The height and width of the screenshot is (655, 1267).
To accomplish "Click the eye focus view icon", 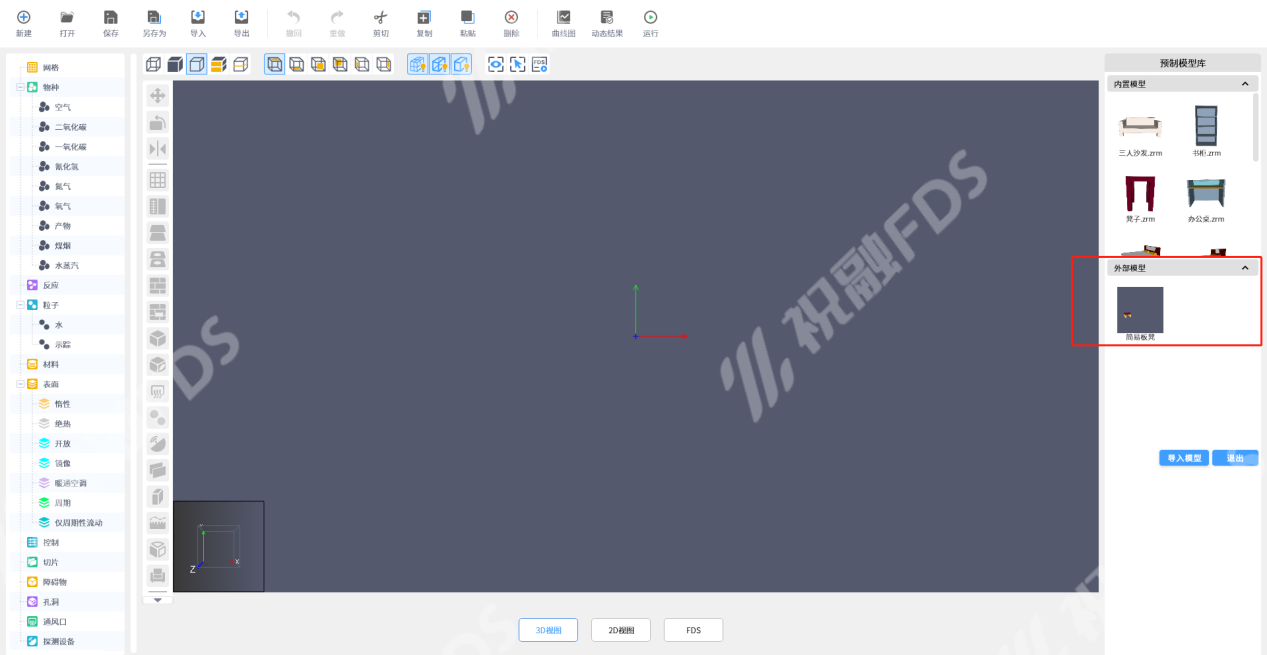I will pos(495,64).
